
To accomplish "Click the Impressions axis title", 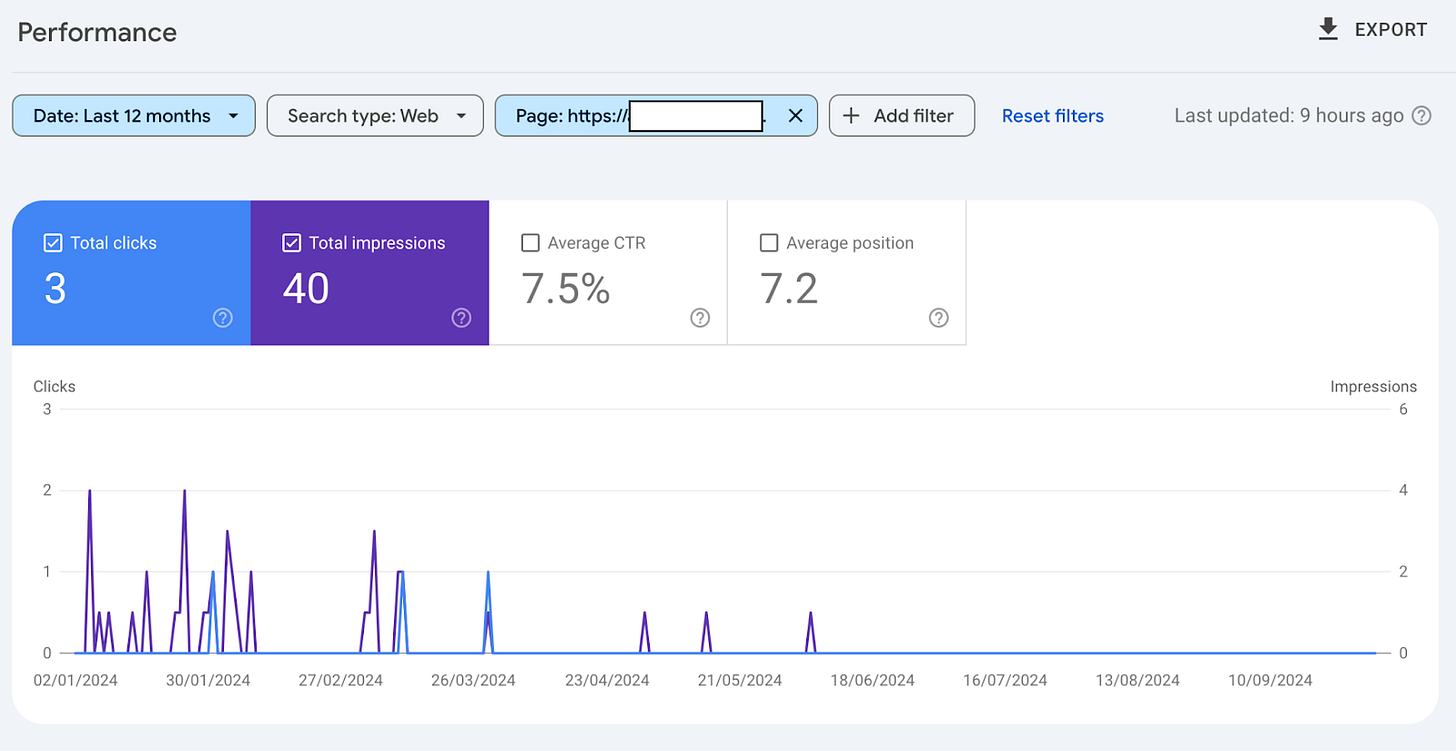I will [1373, 386].
